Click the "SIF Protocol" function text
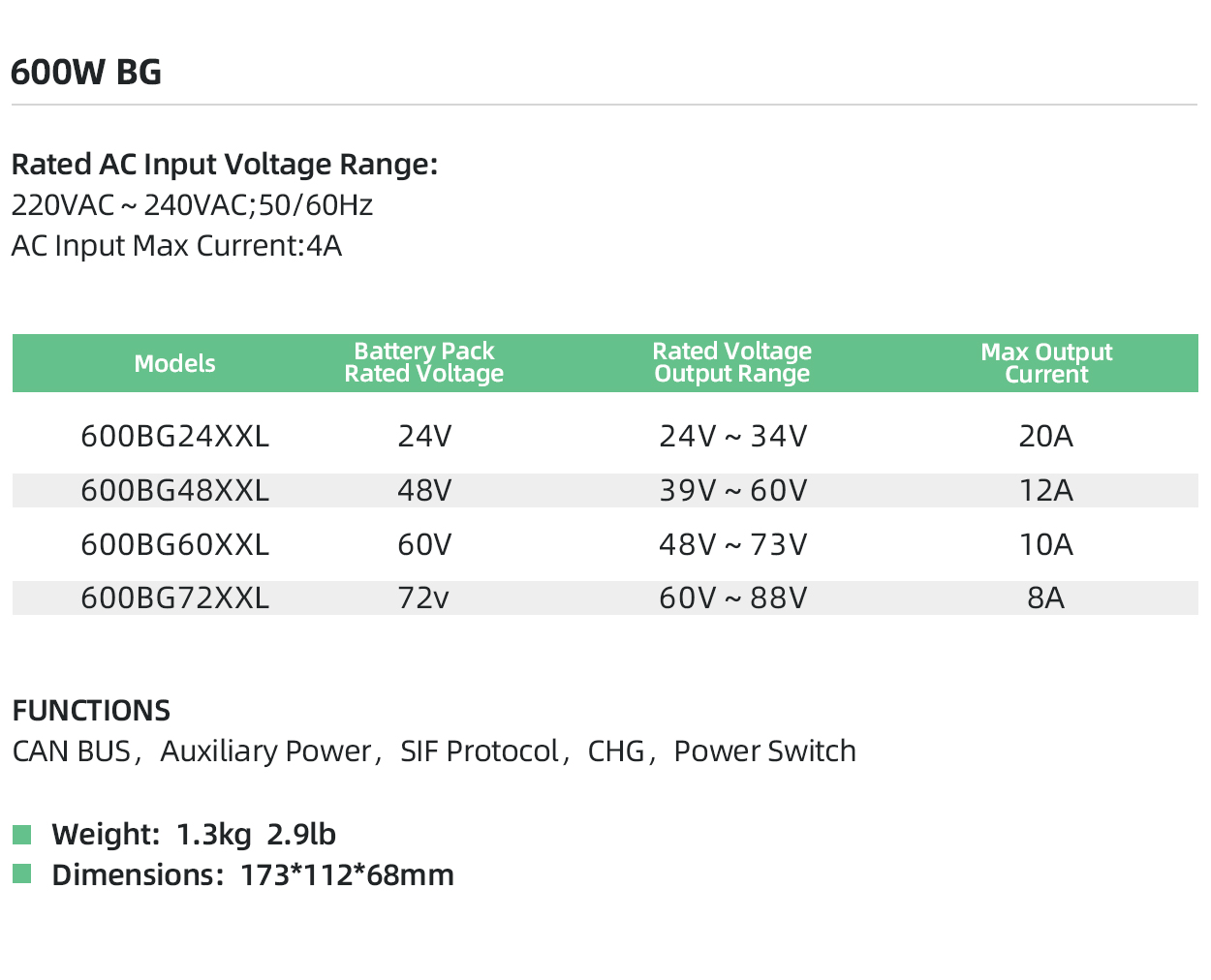 pyautogui.click(x=480, y=751)
